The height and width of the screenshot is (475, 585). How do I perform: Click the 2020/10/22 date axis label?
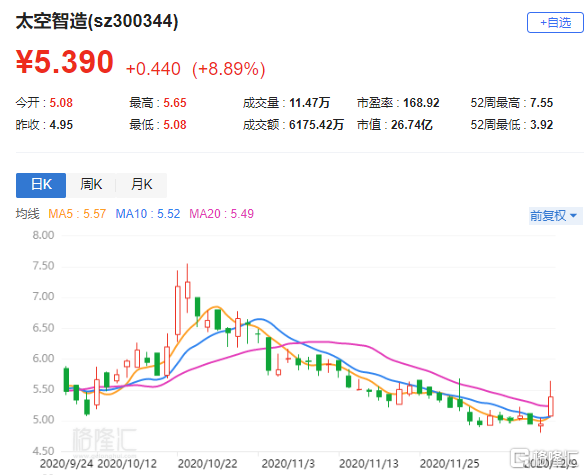pyautogui.click(x=207, y=464)
